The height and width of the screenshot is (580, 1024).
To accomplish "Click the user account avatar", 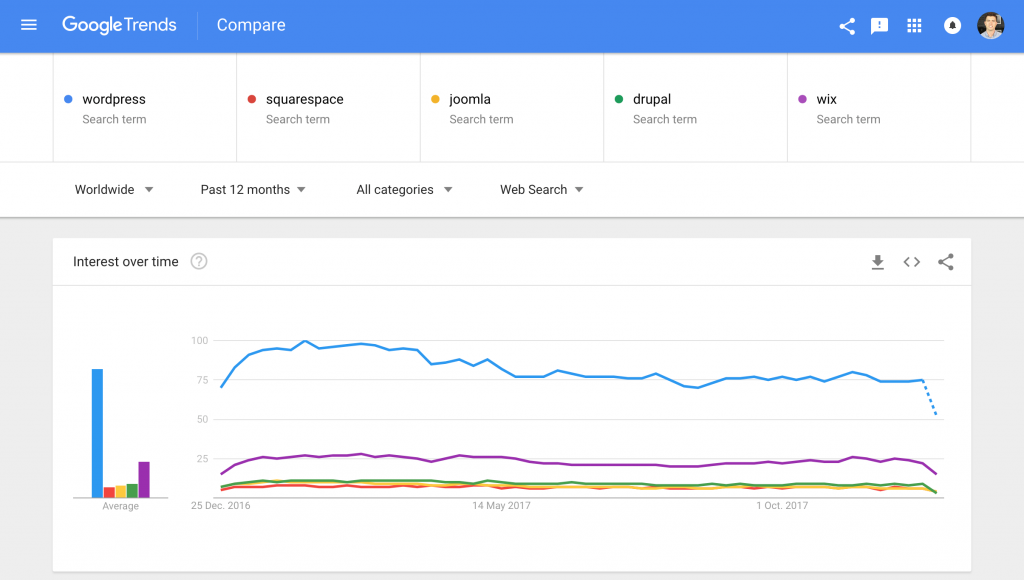I will tap(990, 26).
